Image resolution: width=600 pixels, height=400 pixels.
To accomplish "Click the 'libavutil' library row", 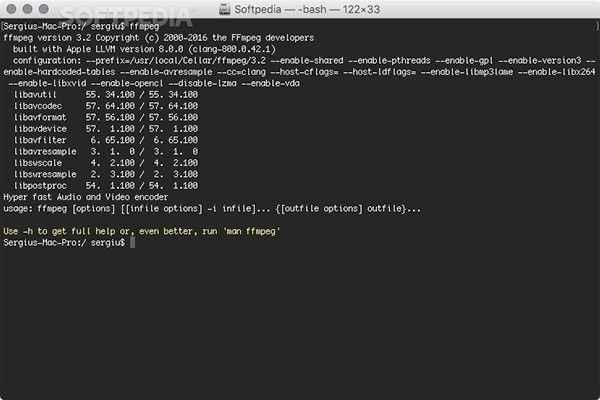I will (106, 95).
